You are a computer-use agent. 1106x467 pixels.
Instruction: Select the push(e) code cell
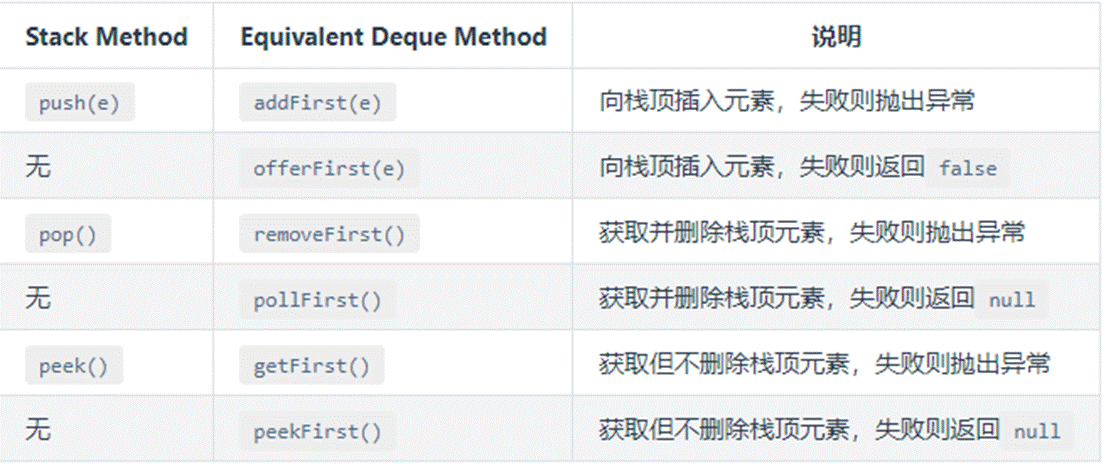point(80,103)
